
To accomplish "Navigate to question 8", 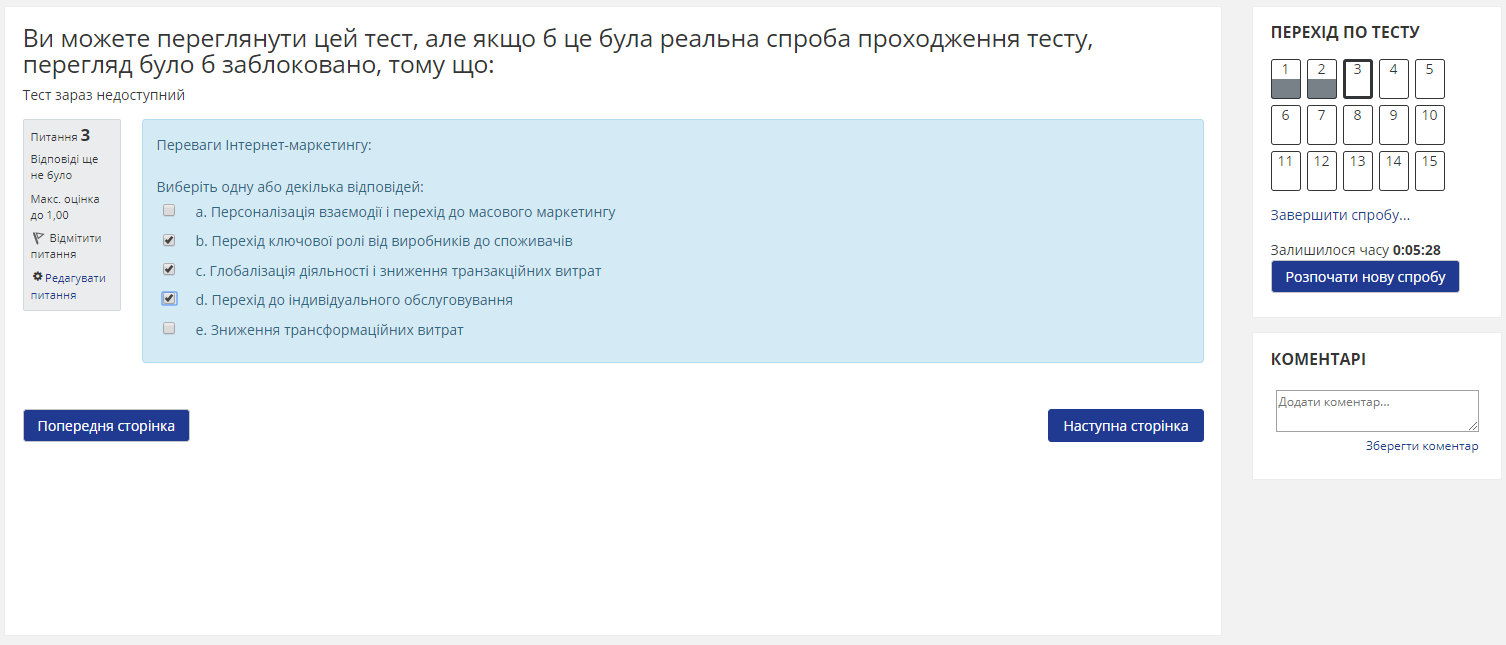I will [1357, 125].
